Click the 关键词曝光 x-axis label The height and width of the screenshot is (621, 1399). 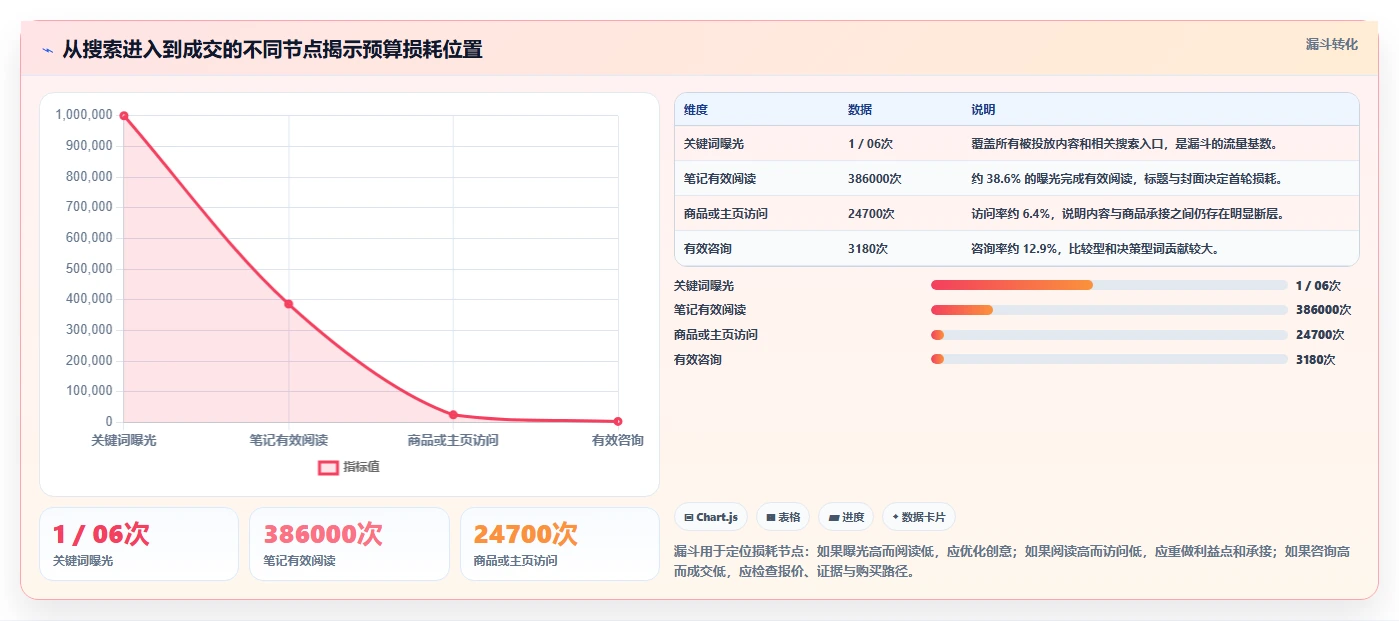pyautogui.click(x=124, y=440)
